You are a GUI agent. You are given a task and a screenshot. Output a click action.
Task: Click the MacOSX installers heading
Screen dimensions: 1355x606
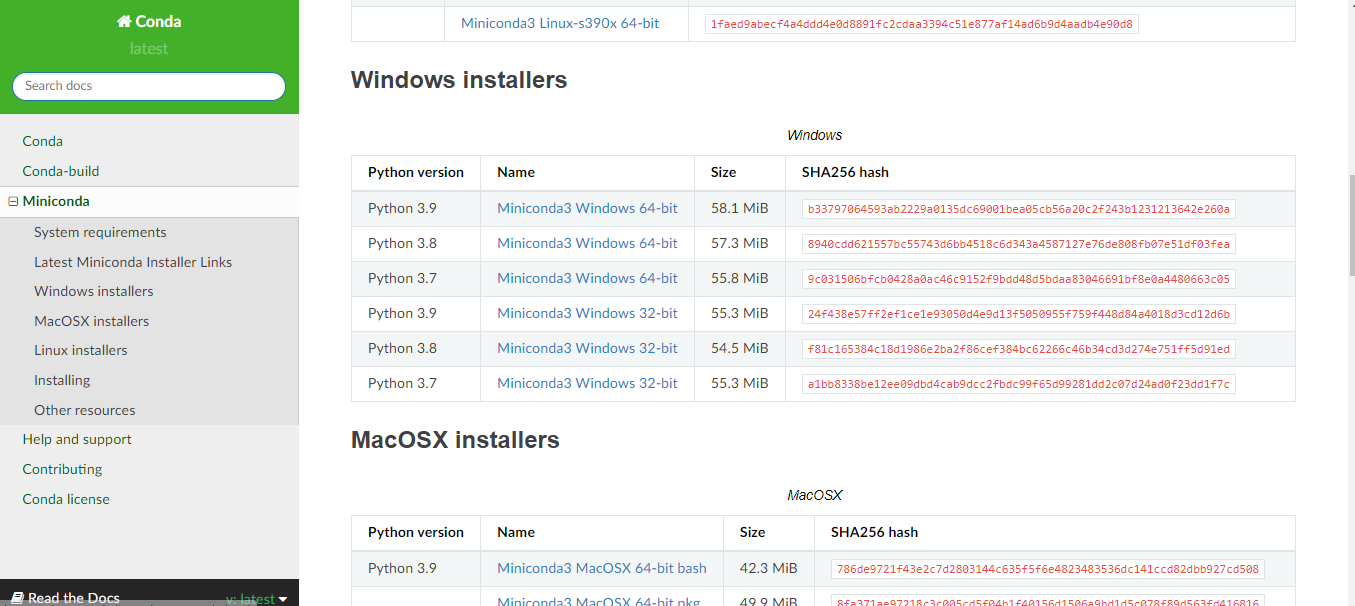click(x=455, y=440)
